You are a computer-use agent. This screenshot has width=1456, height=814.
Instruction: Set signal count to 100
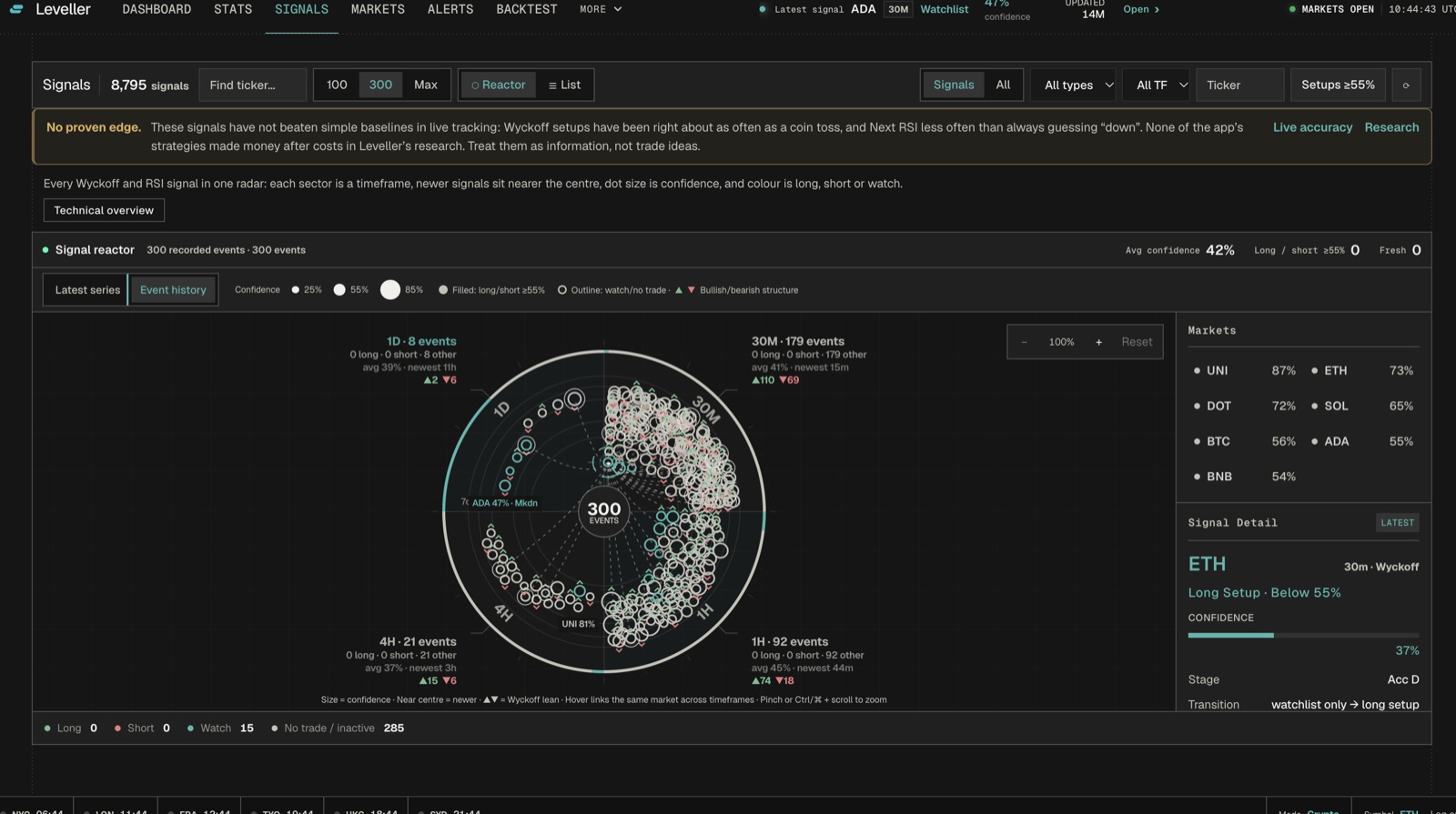click(337, 85)
